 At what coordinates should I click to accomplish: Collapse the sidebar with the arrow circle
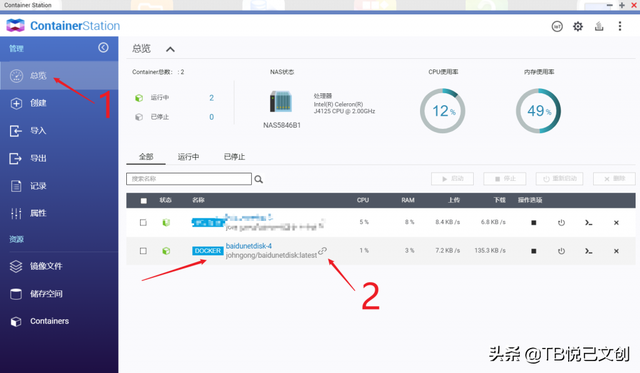click(103, 48)
